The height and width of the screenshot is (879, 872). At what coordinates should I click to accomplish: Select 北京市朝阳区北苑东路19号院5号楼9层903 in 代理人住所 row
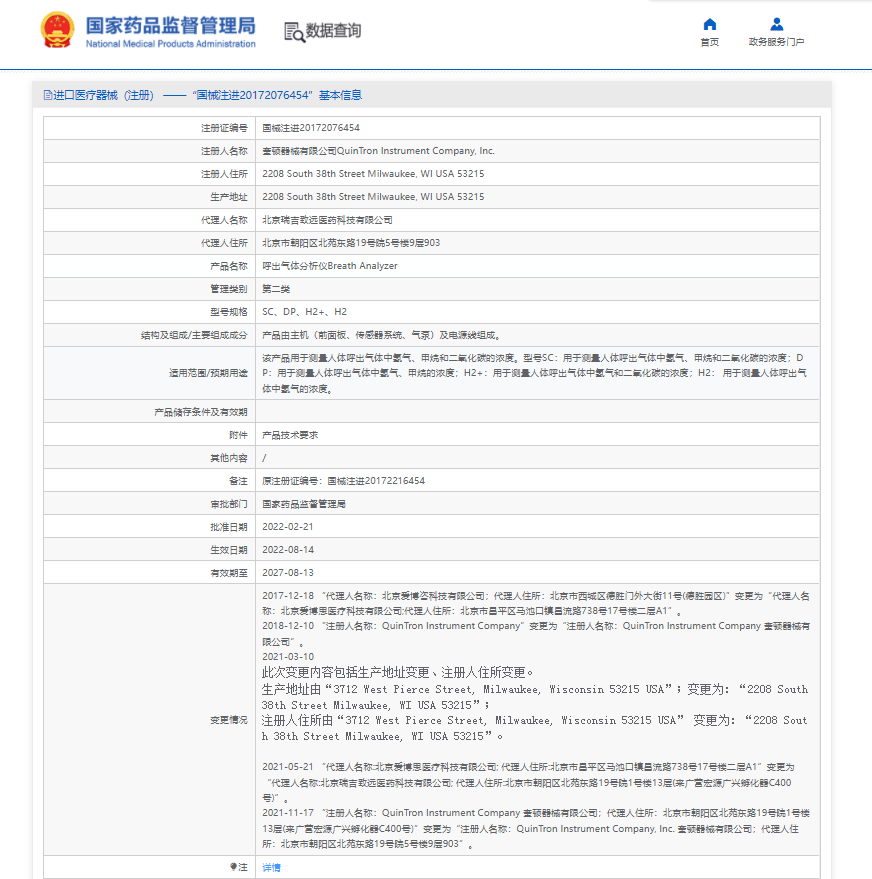pos(351,243)
